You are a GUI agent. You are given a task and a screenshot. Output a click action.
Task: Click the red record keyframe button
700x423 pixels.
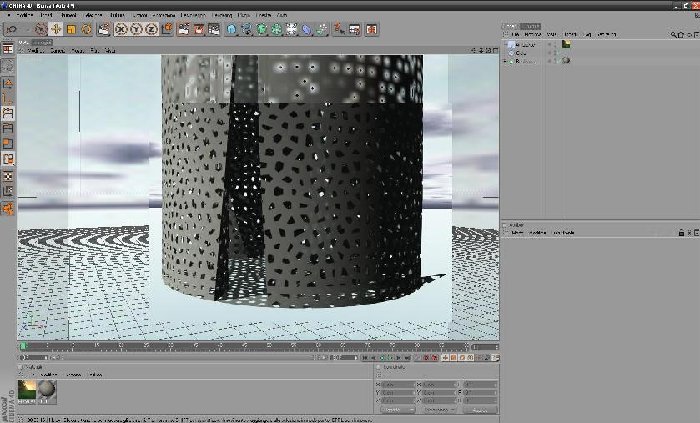[x=426, y=358]
